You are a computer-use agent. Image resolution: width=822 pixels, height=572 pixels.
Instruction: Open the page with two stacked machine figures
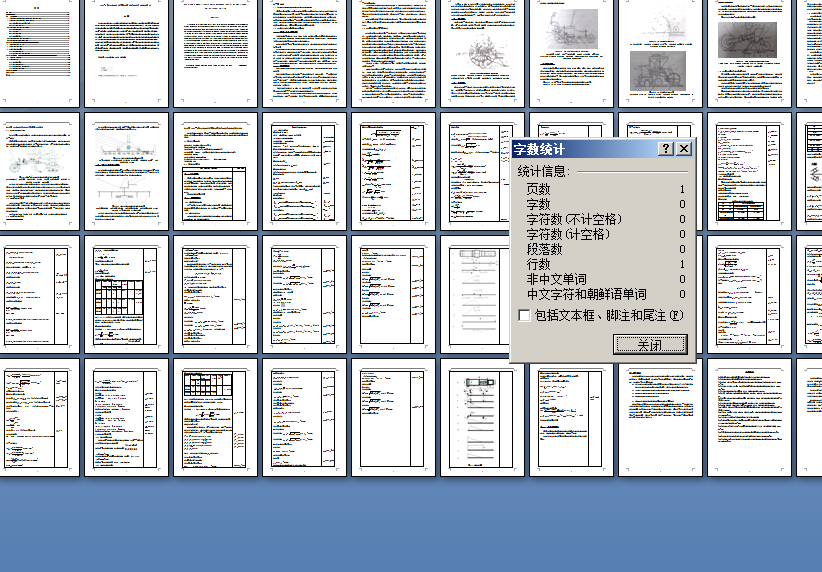661,52
